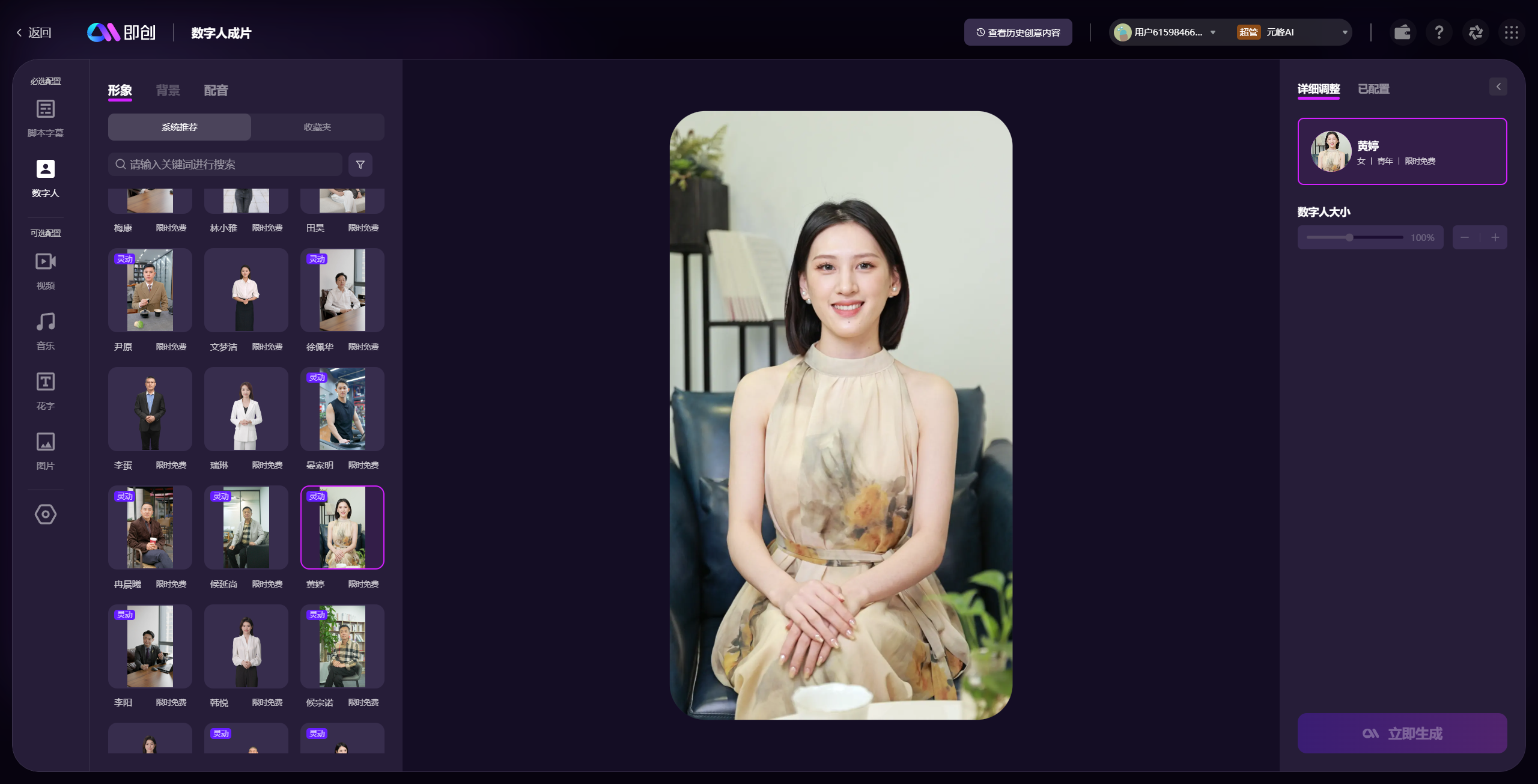Viewport: 1538px width, 784px height.
Task: Select the 候延尚 avatar thumbnail
Action: click(246, 527)
